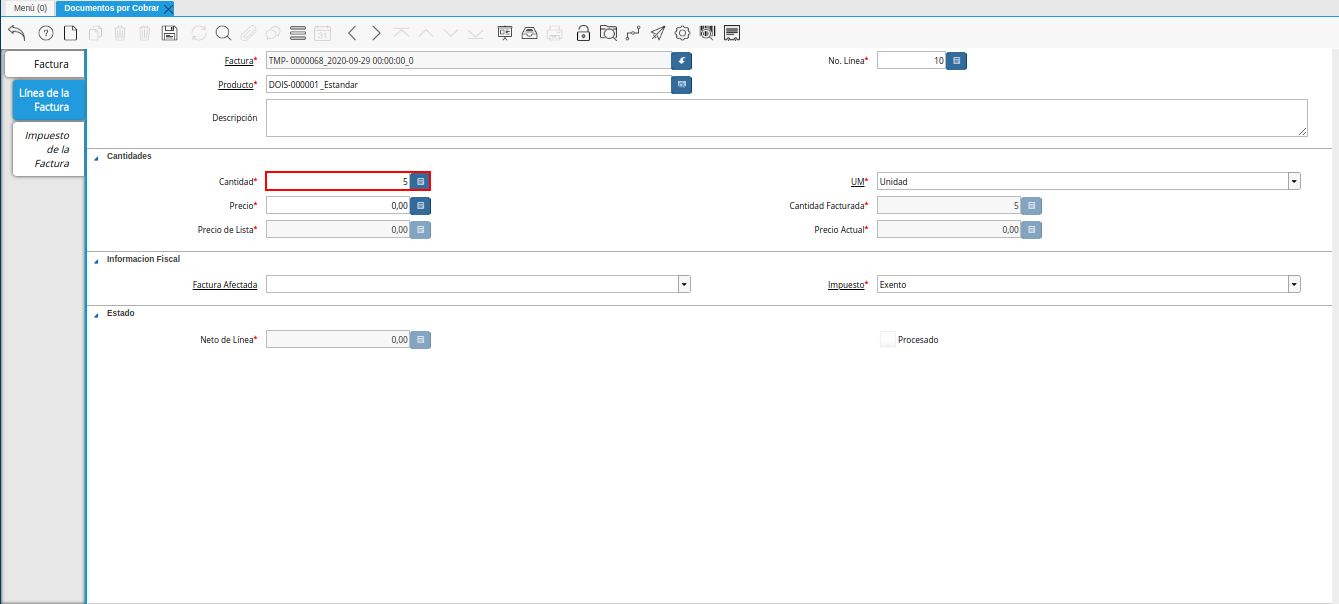Image resolution: width=1339 pixels, height=604 pixels.
Task: Click the magnifier find record icon
Action: click(x=223, y=33)
